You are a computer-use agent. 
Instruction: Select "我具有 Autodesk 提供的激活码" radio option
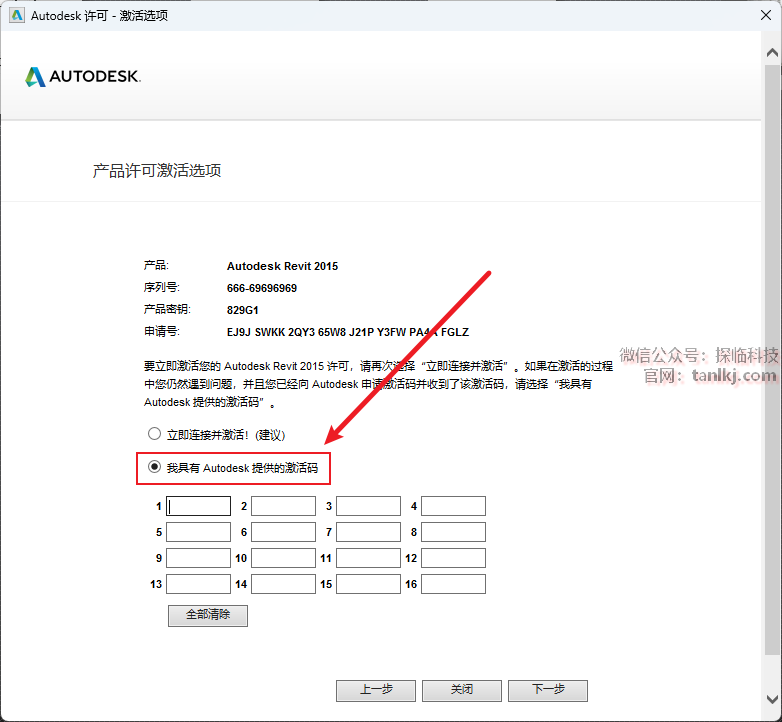(x=154, y=467)
